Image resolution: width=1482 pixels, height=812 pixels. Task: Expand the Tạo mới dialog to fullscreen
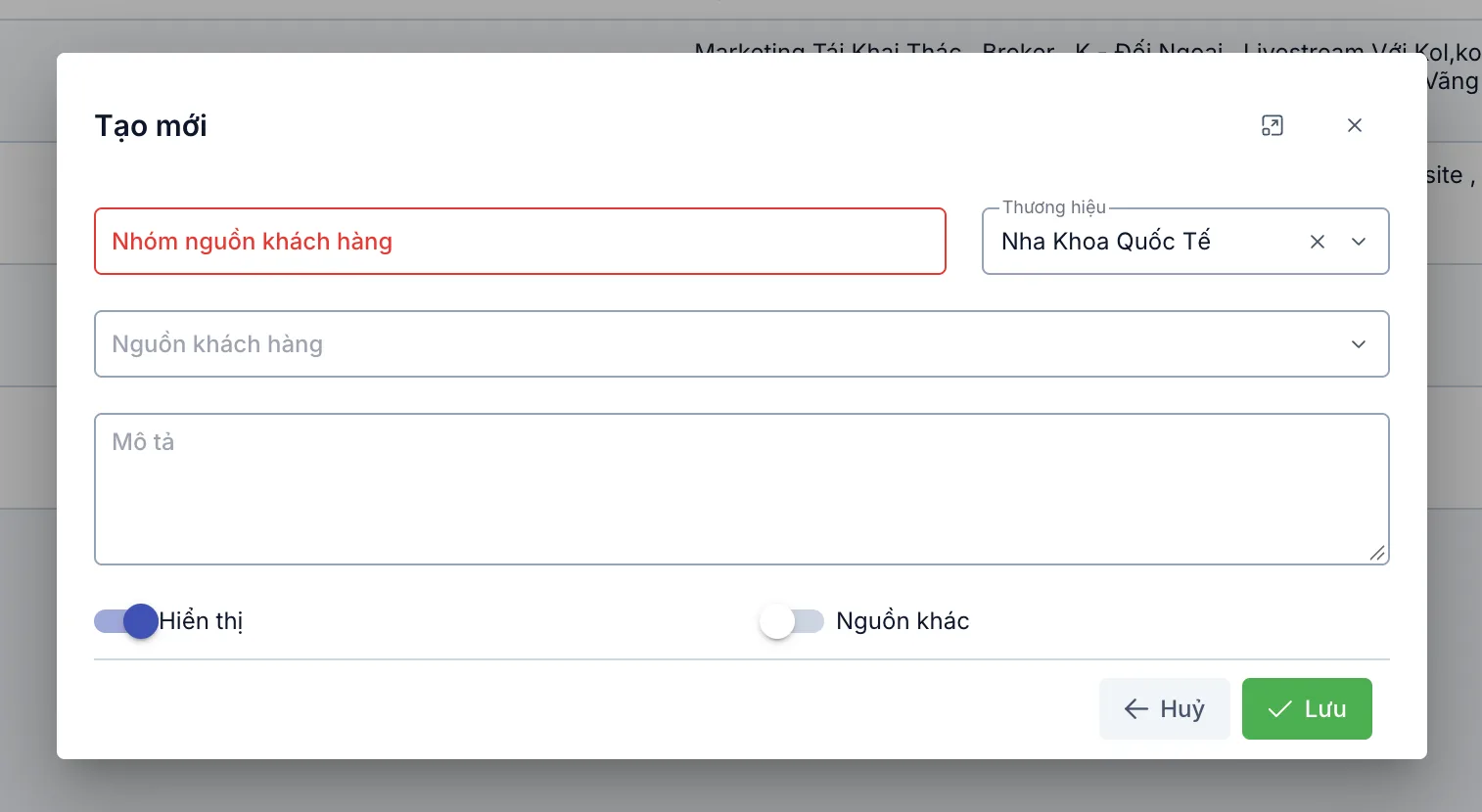[1272, 125]
